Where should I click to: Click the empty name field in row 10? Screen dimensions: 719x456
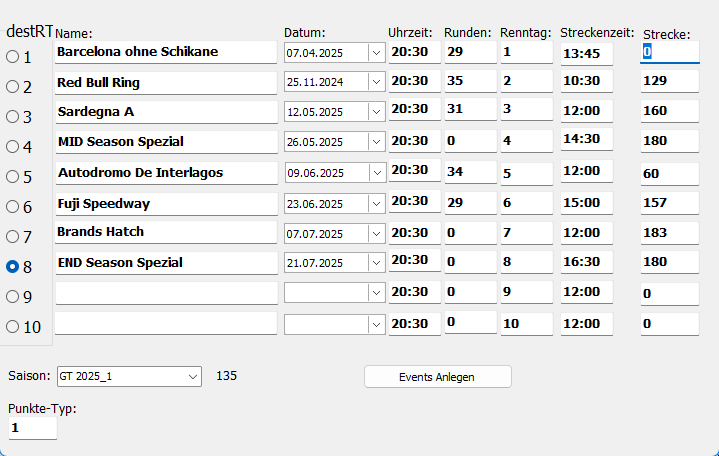coord(165,323)
